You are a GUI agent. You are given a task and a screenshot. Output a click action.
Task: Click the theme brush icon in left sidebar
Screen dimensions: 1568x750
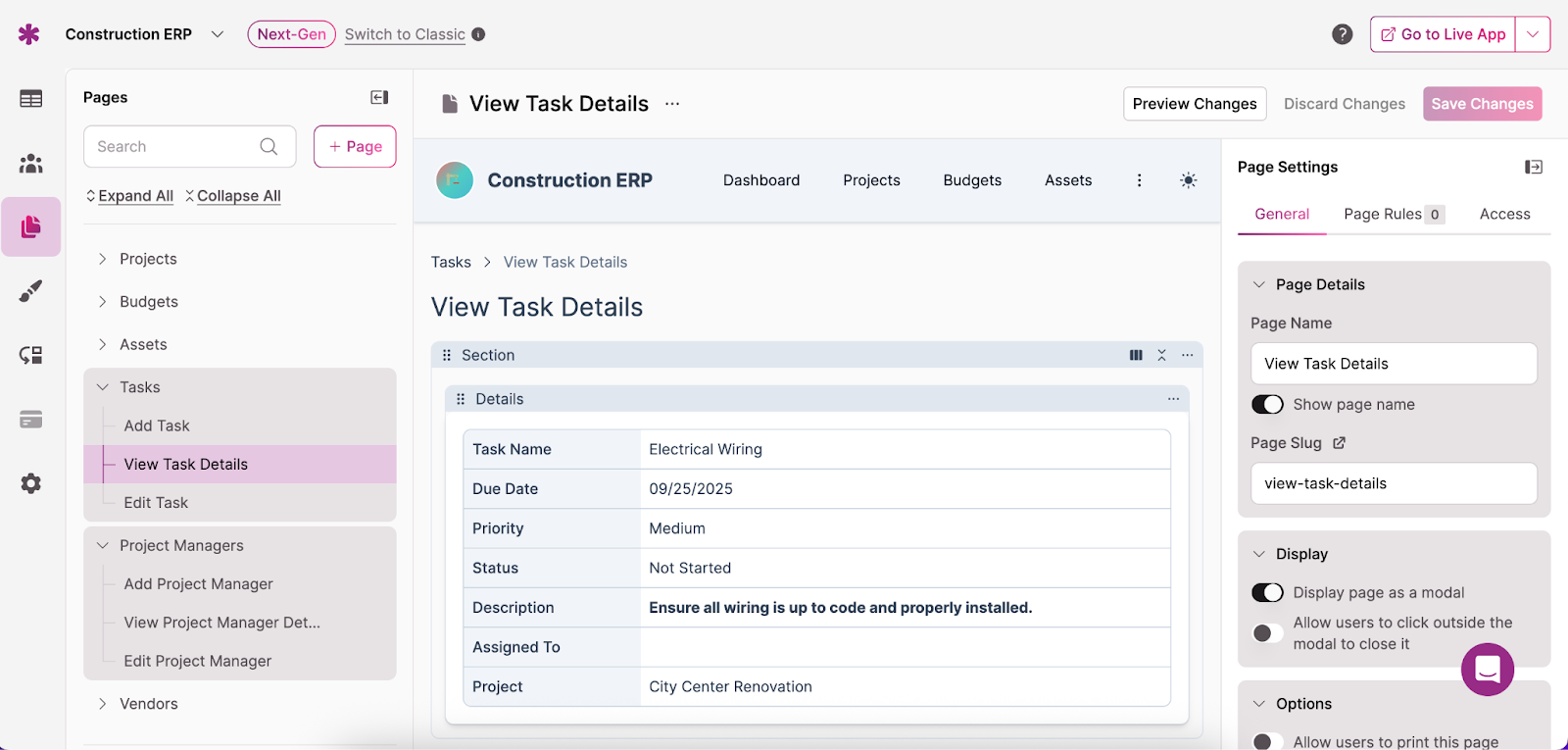(30, 291)
